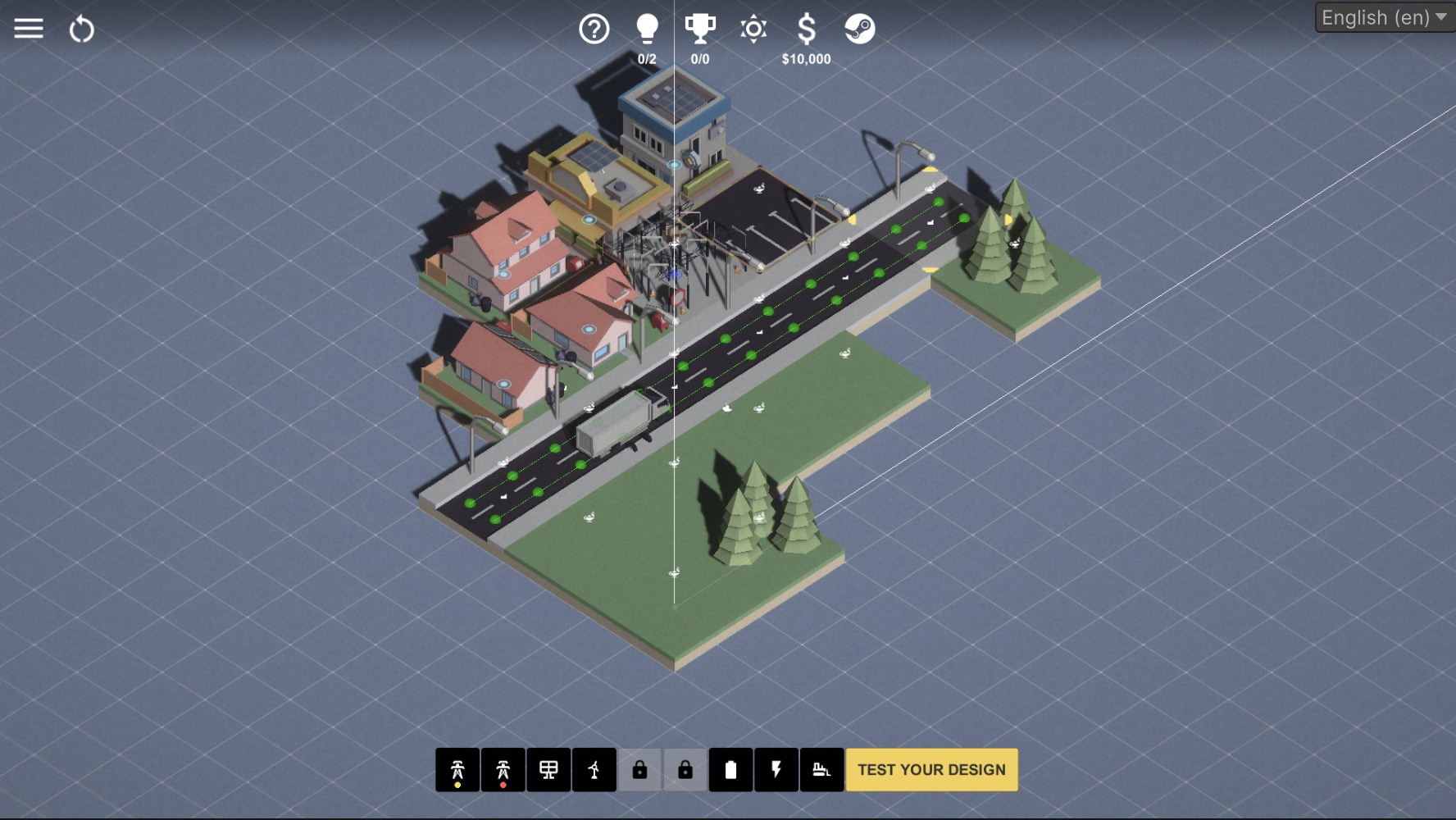This screenshot has width=1456, height=820.
Task: Click the locked slot beside the battery
Action: 685,770
